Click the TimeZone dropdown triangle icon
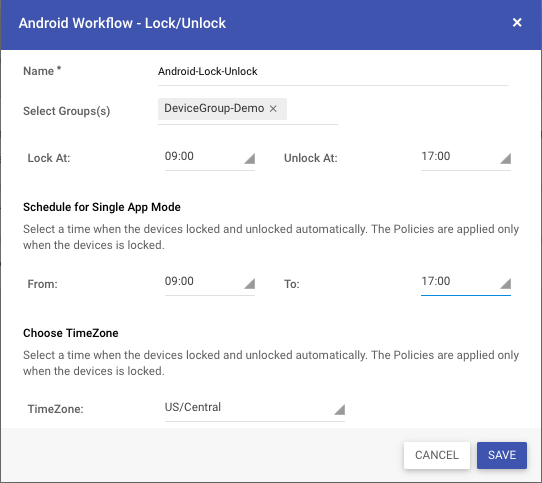Viewport: 542px width, 483px height. click(339, 409)
